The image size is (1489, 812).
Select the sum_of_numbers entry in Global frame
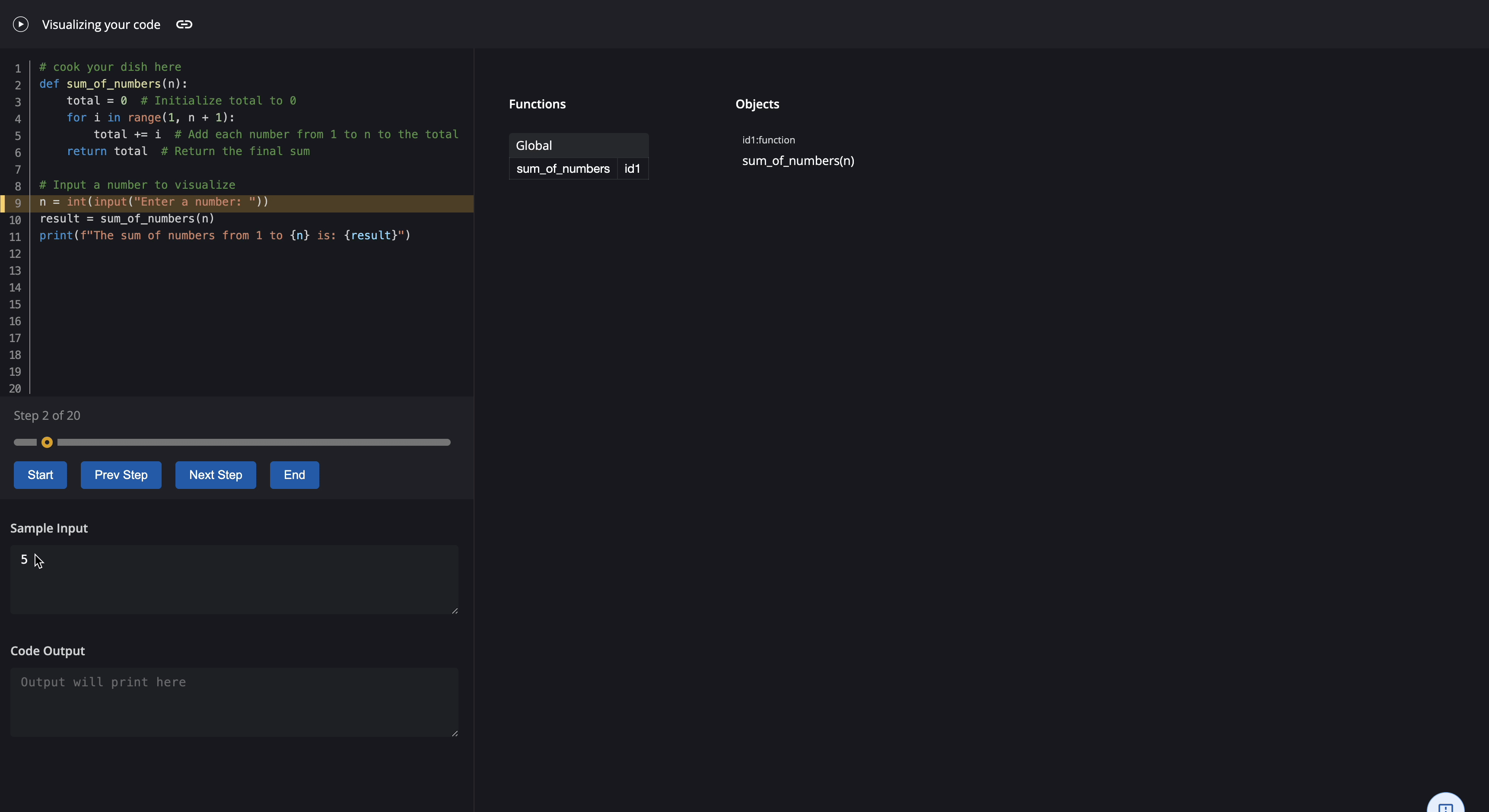[x=563, y=169]
